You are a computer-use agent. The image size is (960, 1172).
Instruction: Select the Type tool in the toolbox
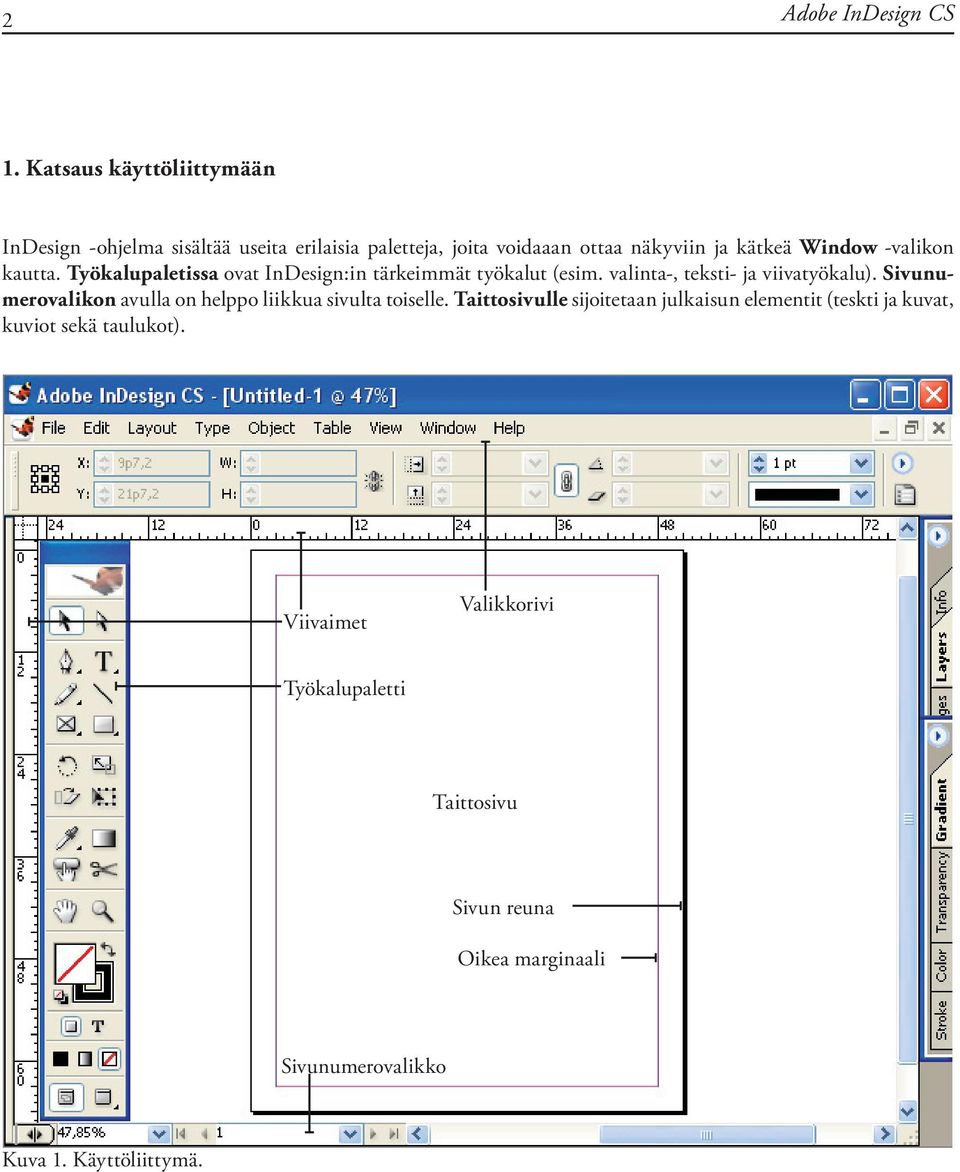[x=104, y=661]
